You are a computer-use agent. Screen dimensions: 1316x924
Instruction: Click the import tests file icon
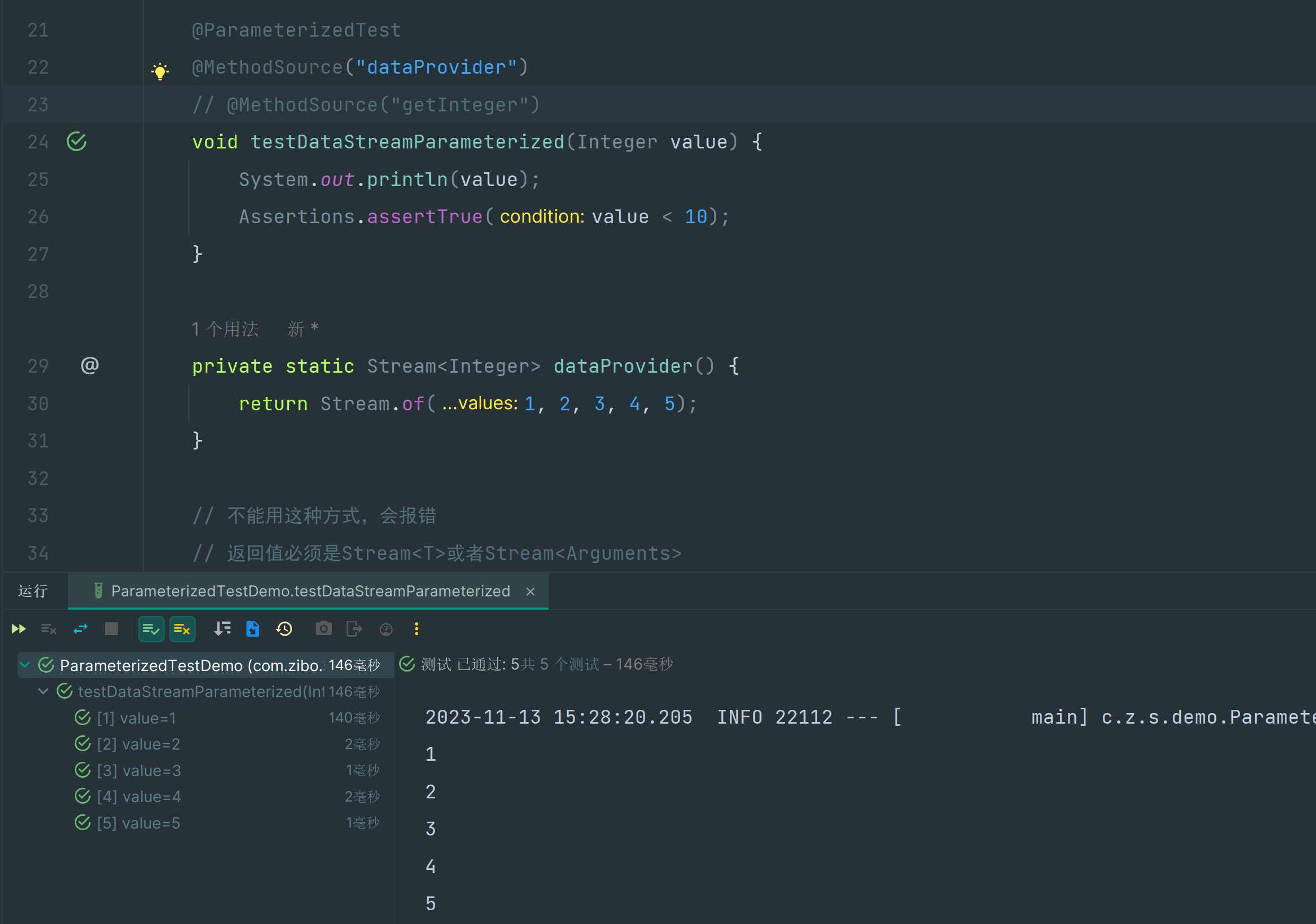(x=253, y=629)
